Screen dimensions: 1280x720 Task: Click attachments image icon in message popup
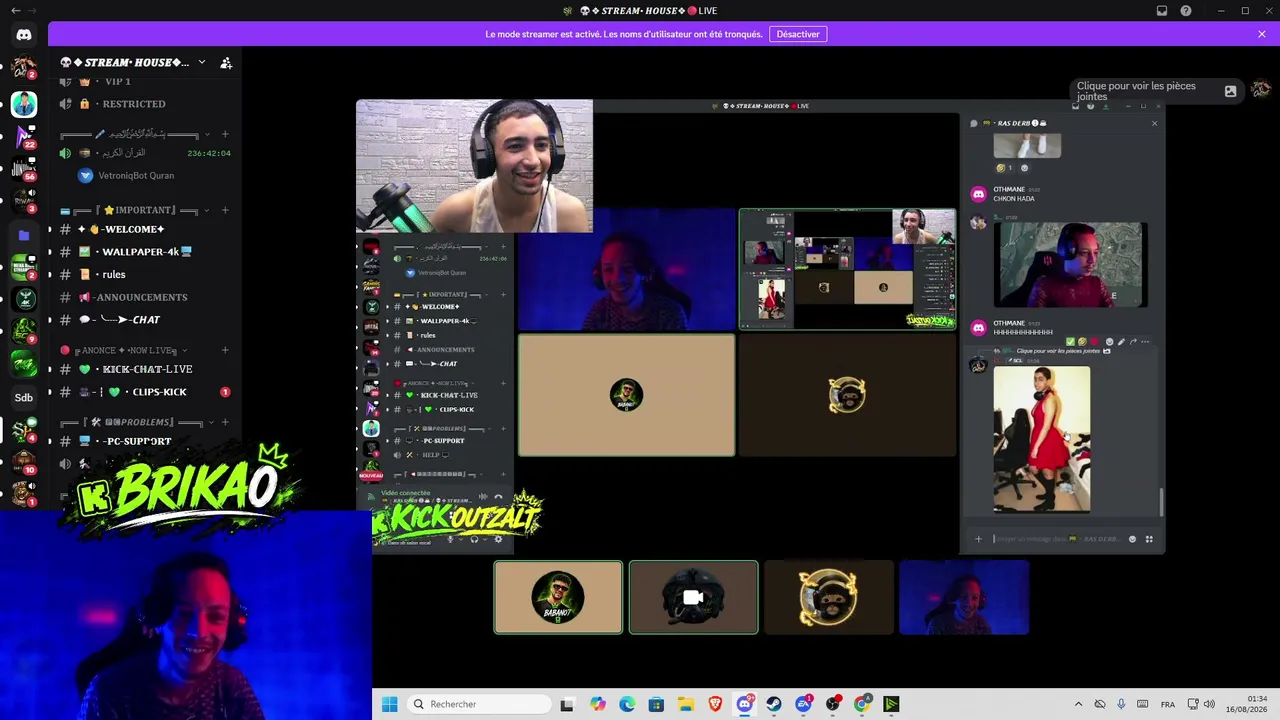coord(1231,91)
